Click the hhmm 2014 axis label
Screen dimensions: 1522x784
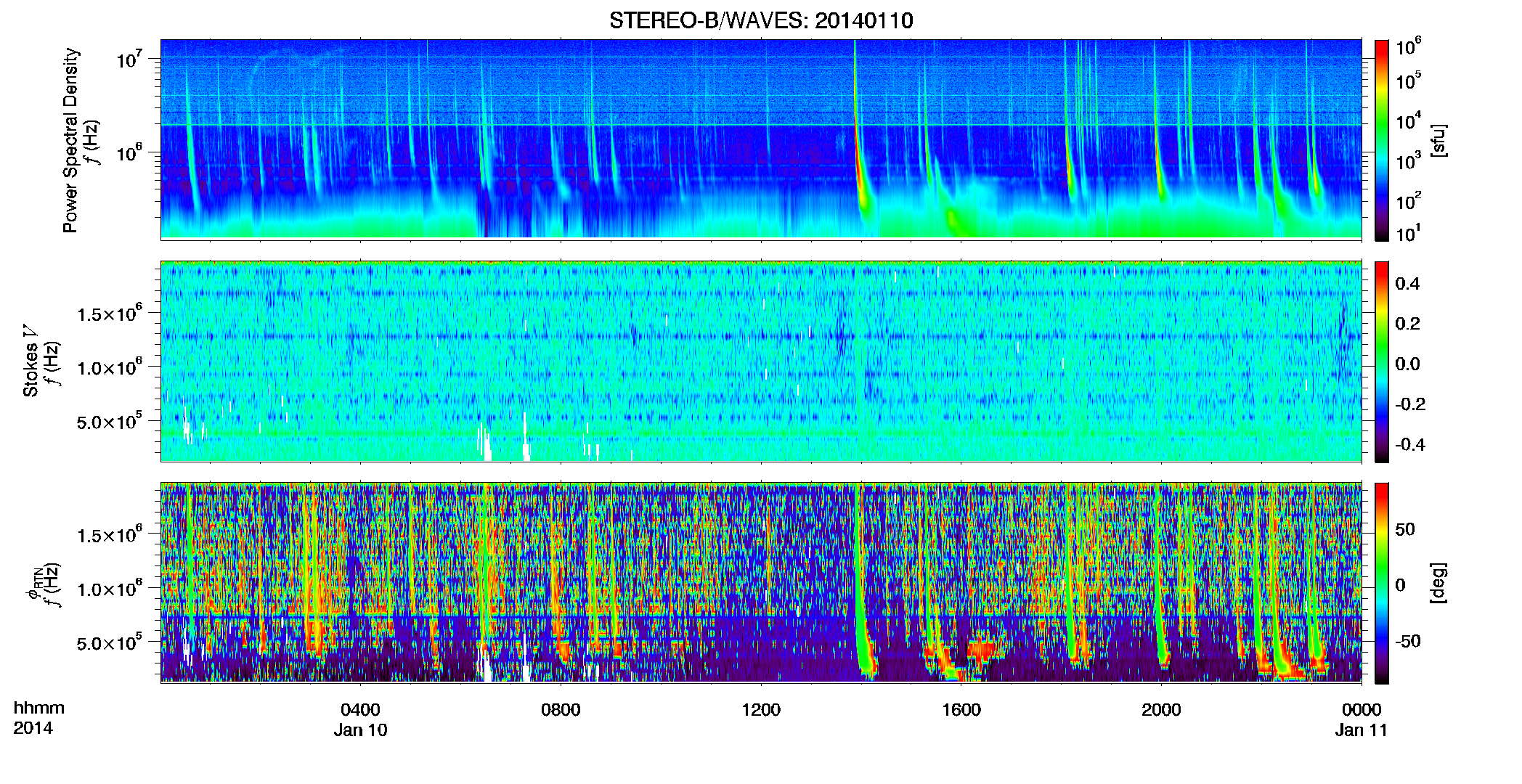pyautogui.click(x=39, y=718)
